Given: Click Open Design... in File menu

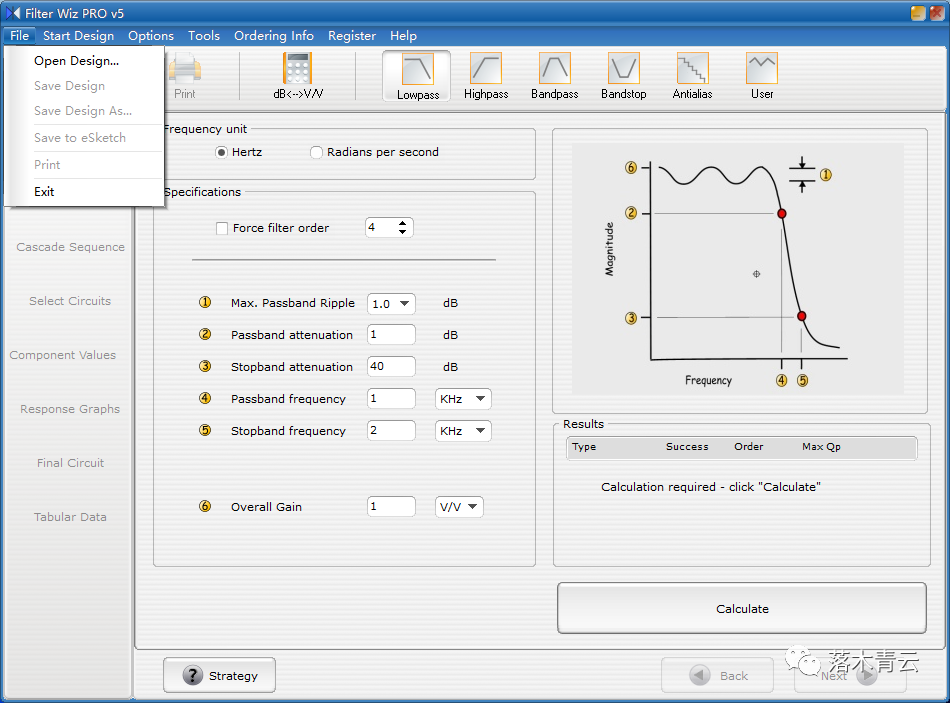Looking at the screenshot, I should tap(76, 61).
